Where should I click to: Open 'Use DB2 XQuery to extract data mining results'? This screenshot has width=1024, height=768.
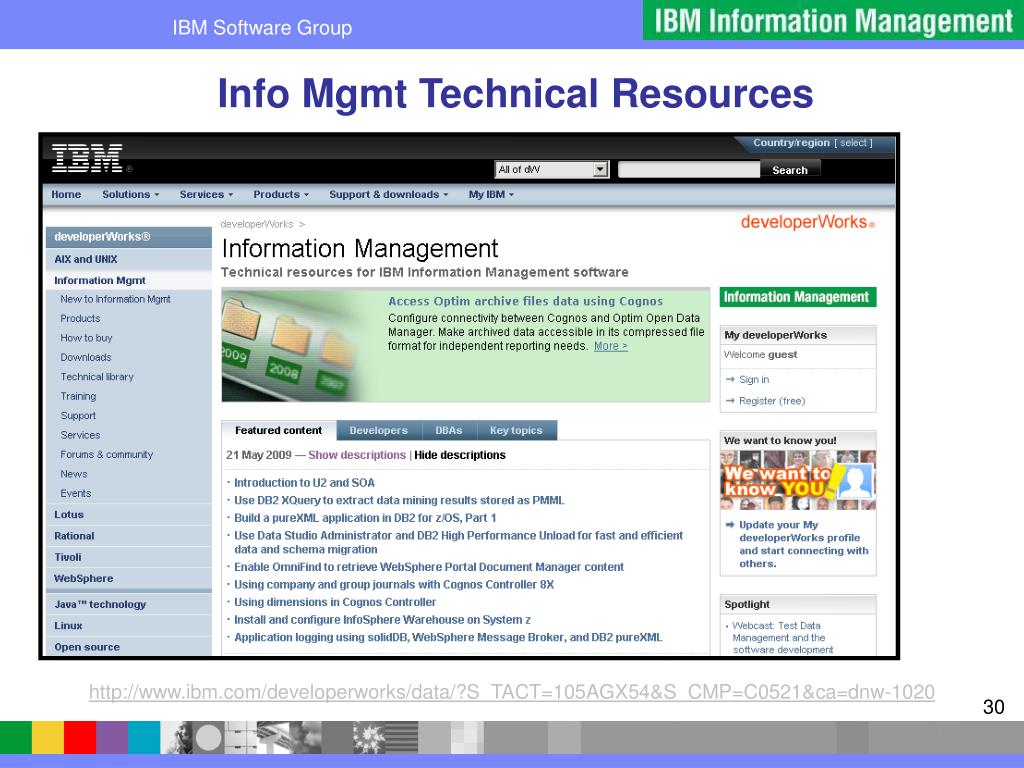pyautogui.click(x=399, y=501)
